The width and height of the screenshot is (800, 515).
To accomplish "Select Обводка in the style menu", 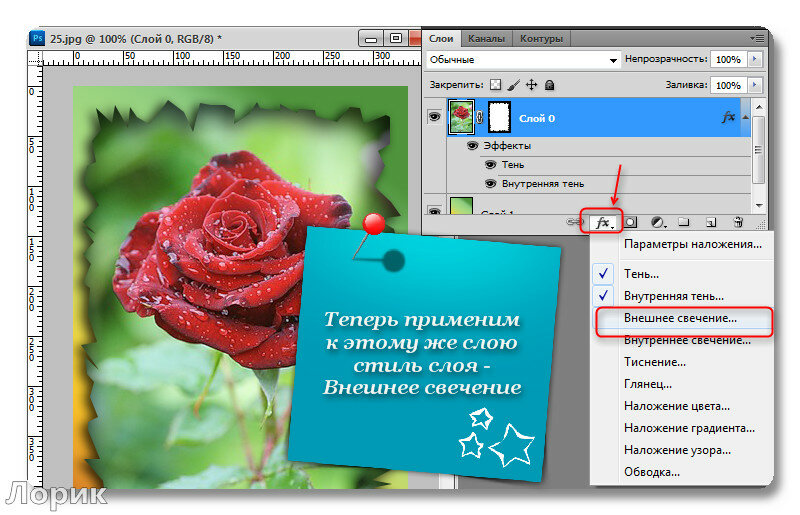I will [x=652, y=472].
